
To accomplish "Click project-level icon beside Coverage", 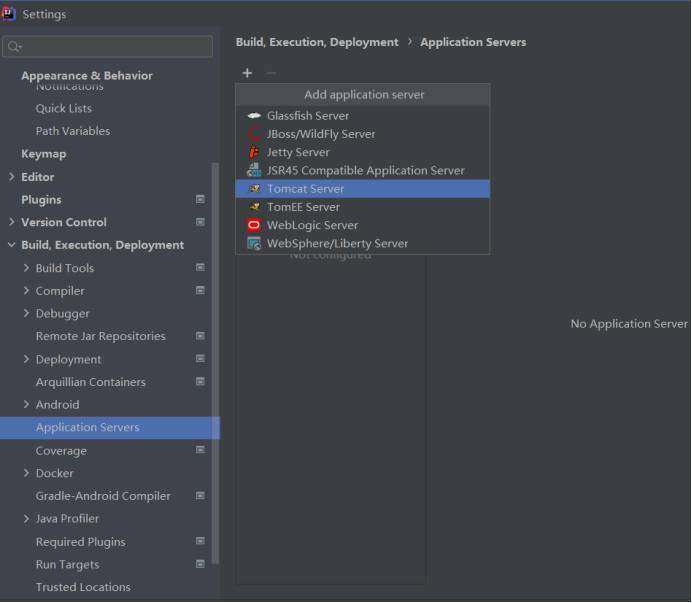I will [200, 450].
